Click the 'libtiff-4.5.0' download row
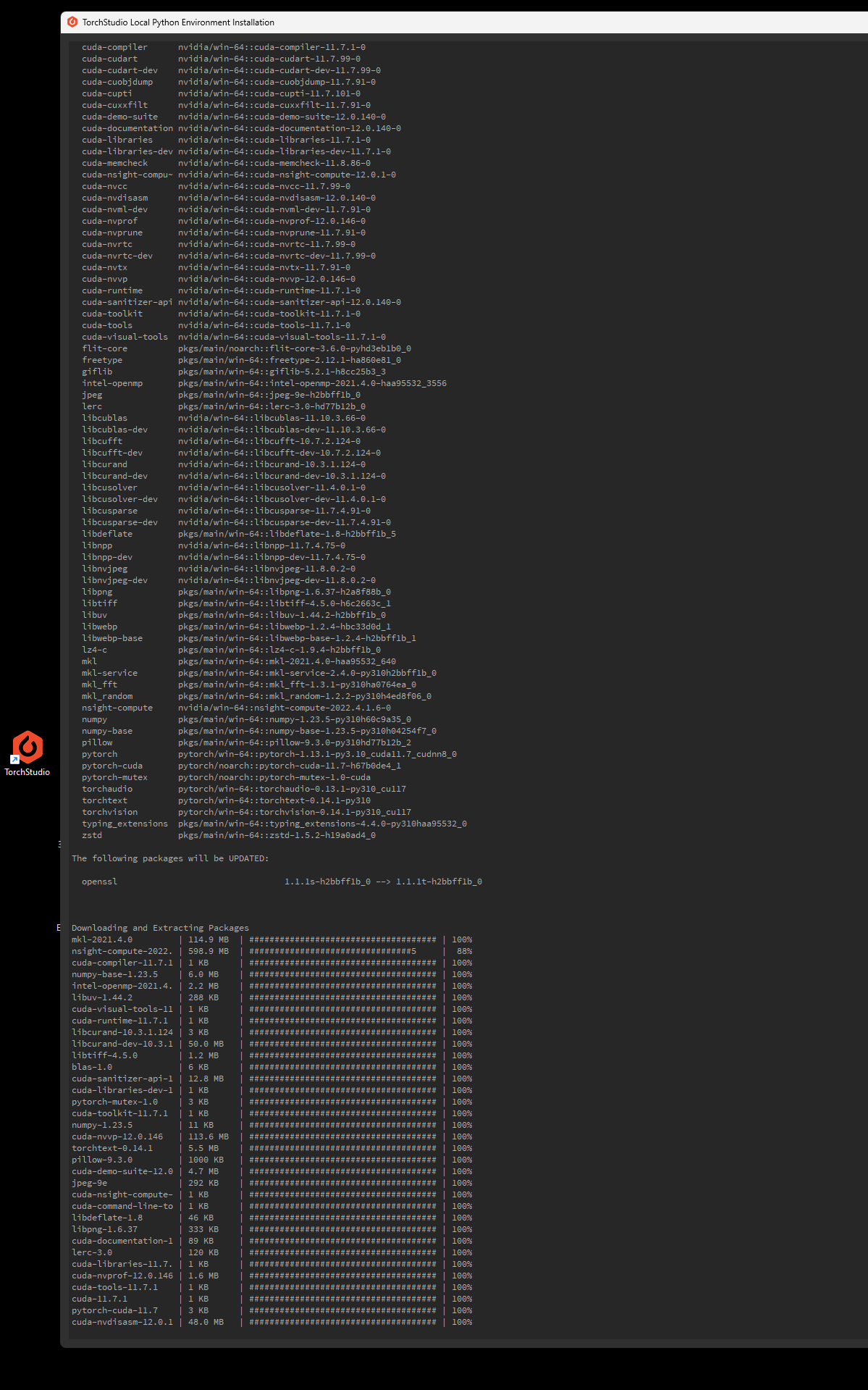This screenshot has height=1390, width=868. [271, 1055]
